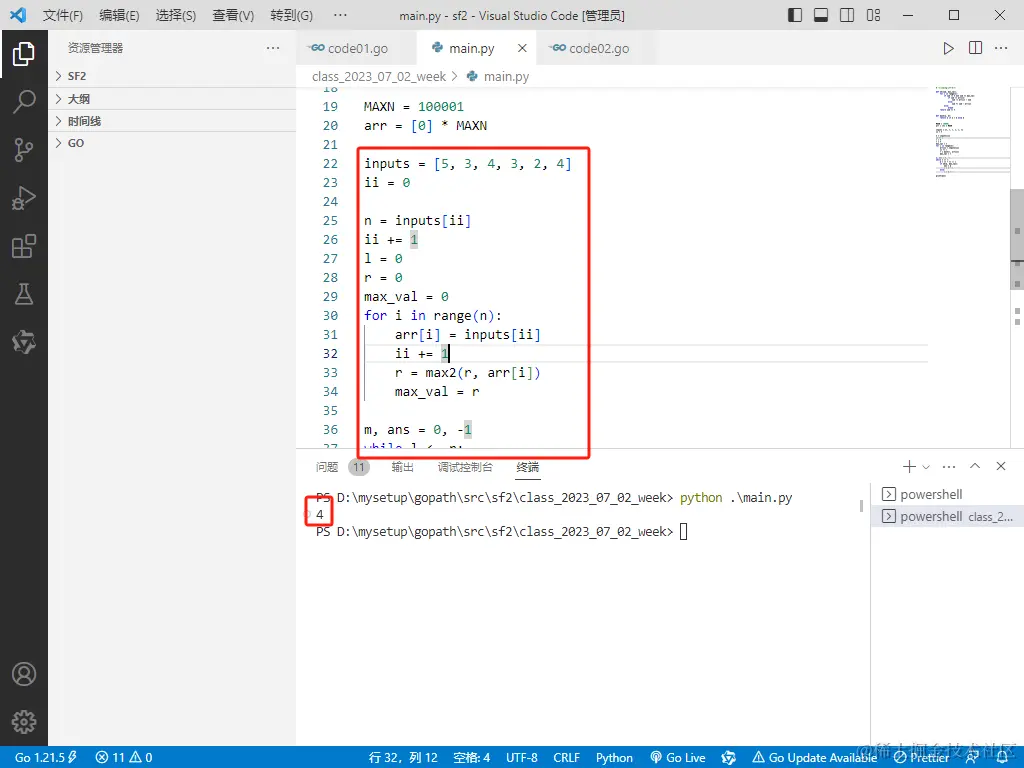Viewport: 1024px width, 768px height.
Task: Add a new terminal with plus icon
Action: pos(909,466)
